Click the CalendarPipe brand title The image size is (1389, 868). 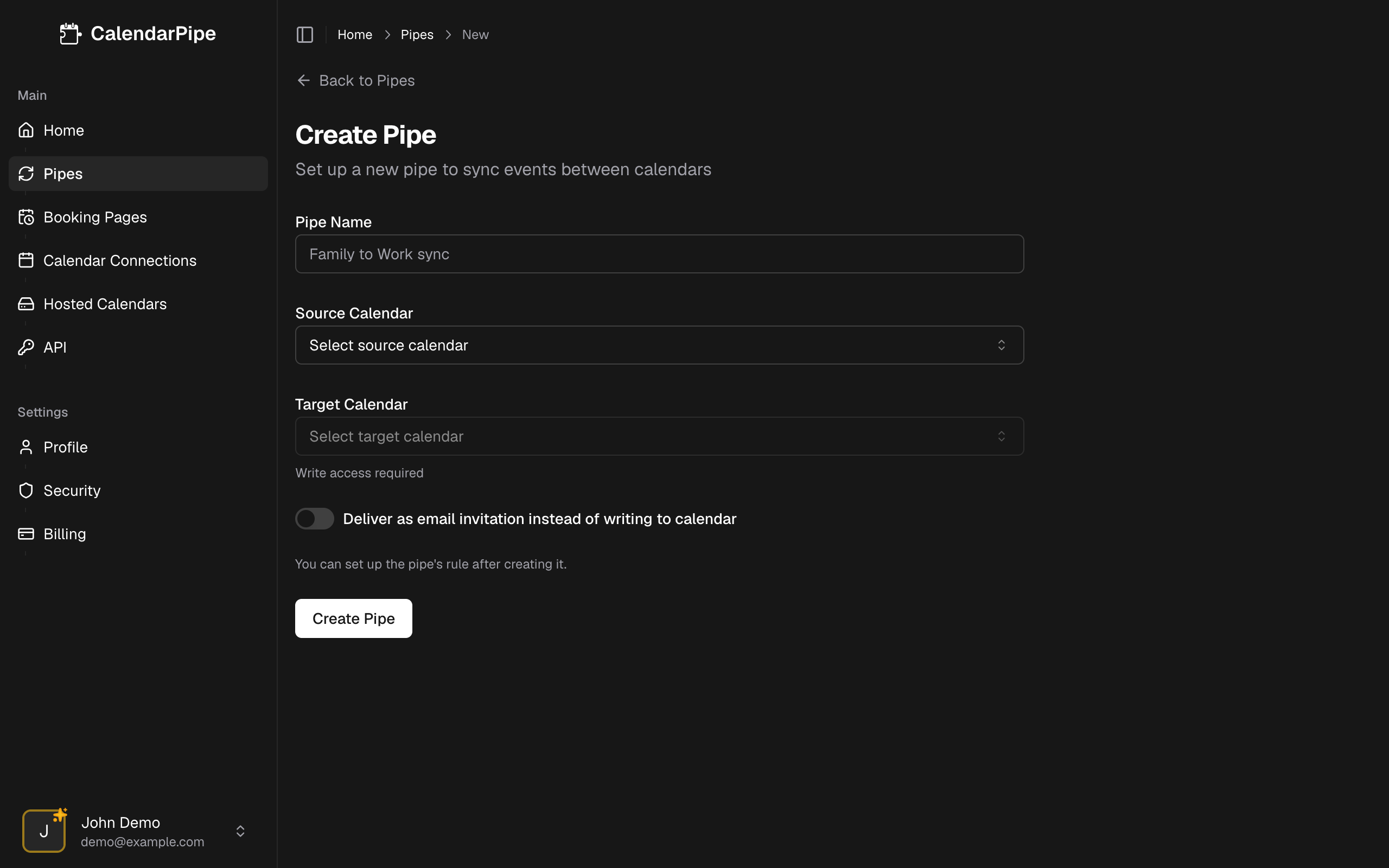tap(153, 33)
